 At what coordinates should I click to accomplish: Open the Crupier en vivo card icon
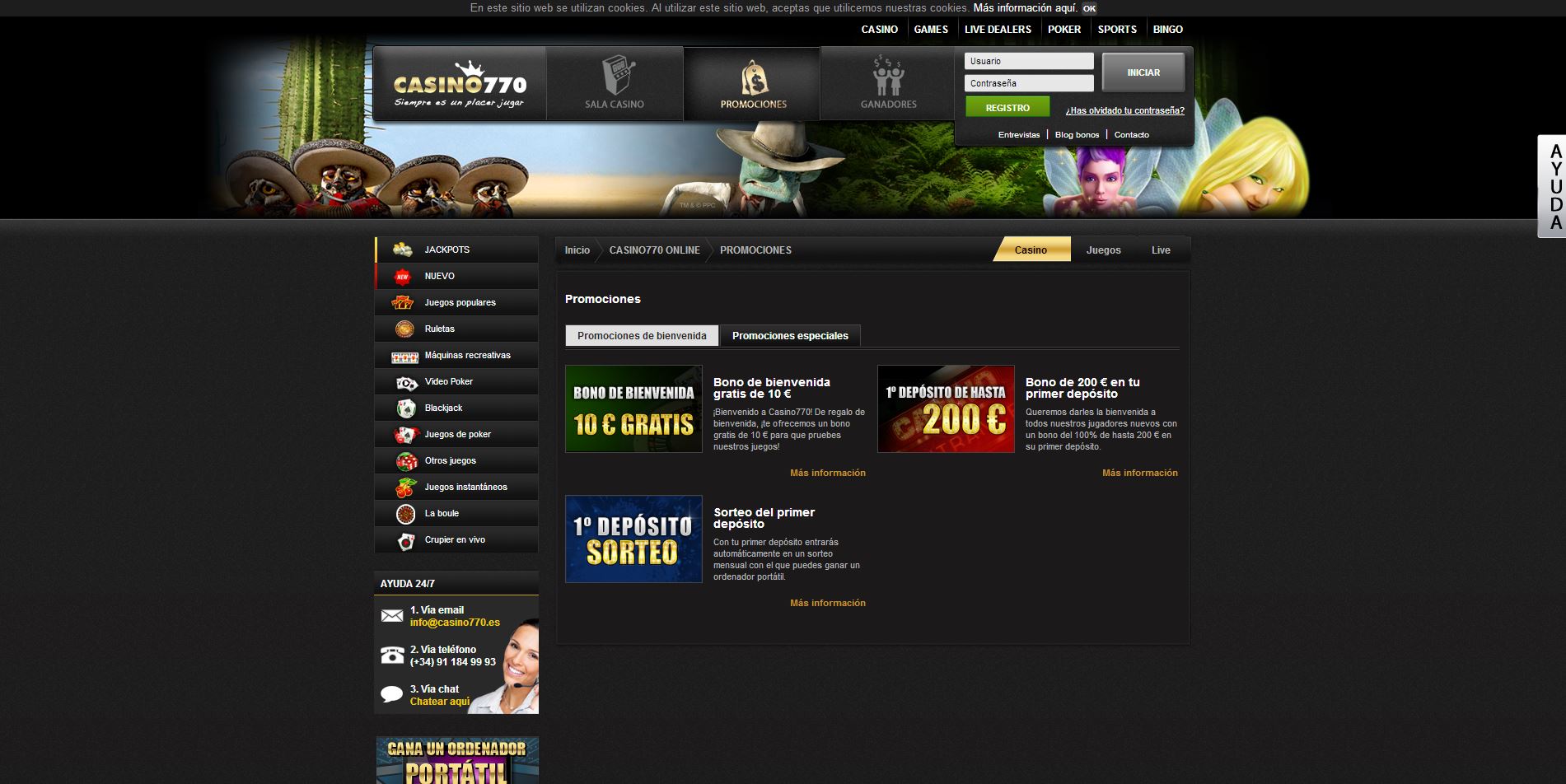tap(405, 540)
